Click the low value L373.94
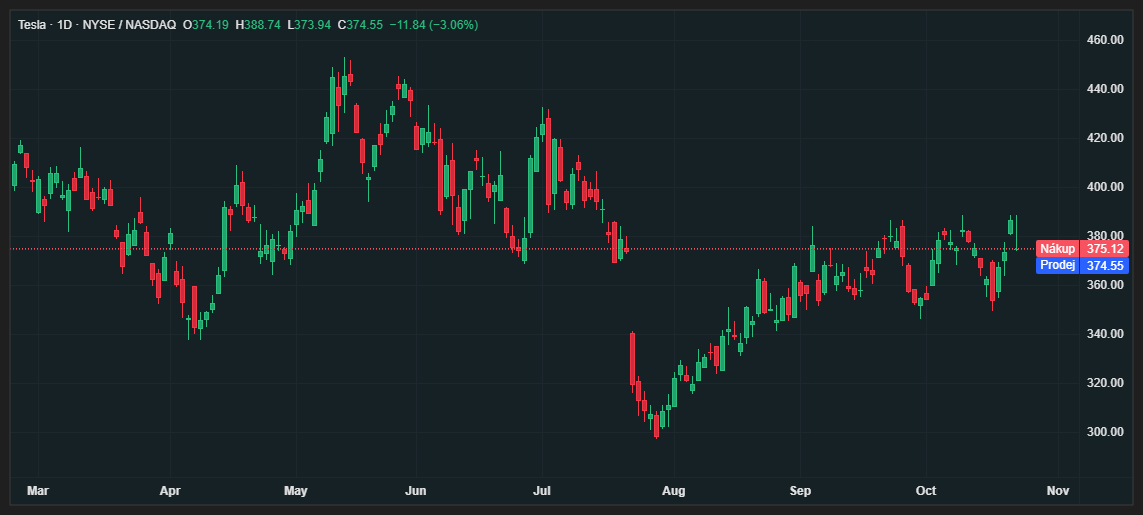Viewport: 1143px width, 515px height. pos(308,25)
